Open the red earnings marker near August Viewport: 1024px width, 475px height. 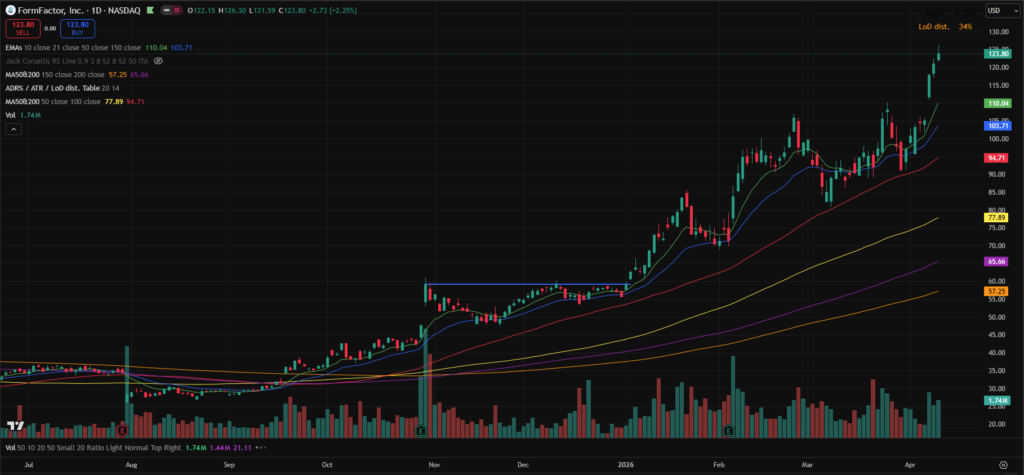click(x=122, y=430)
